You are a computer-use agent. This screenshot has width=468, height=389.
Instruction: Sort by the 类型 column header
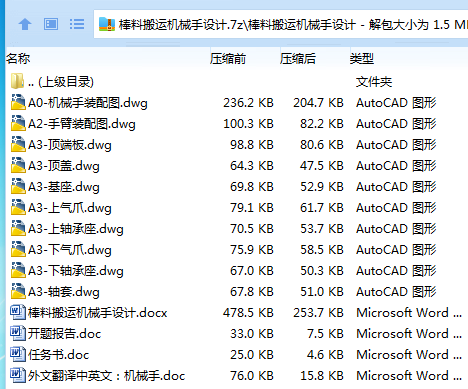click(x=362, y=59)
